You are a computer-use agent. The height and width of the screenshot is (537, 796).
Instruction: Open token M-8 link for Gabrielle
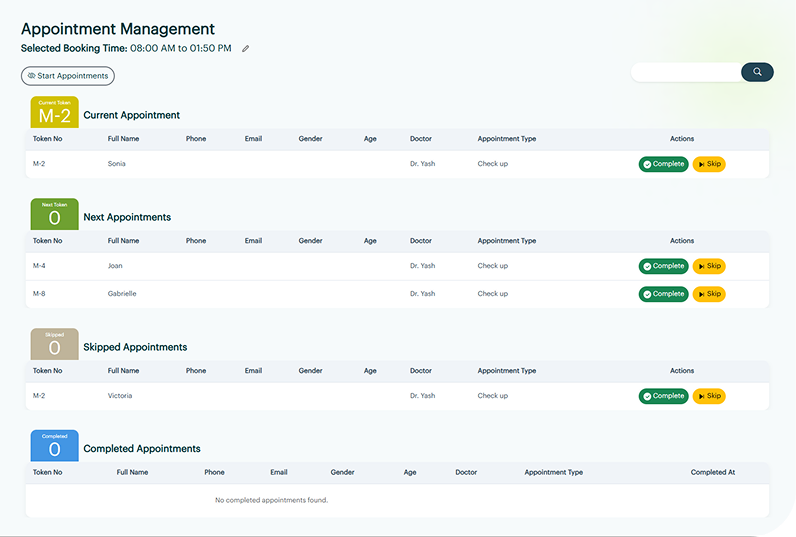39,294
